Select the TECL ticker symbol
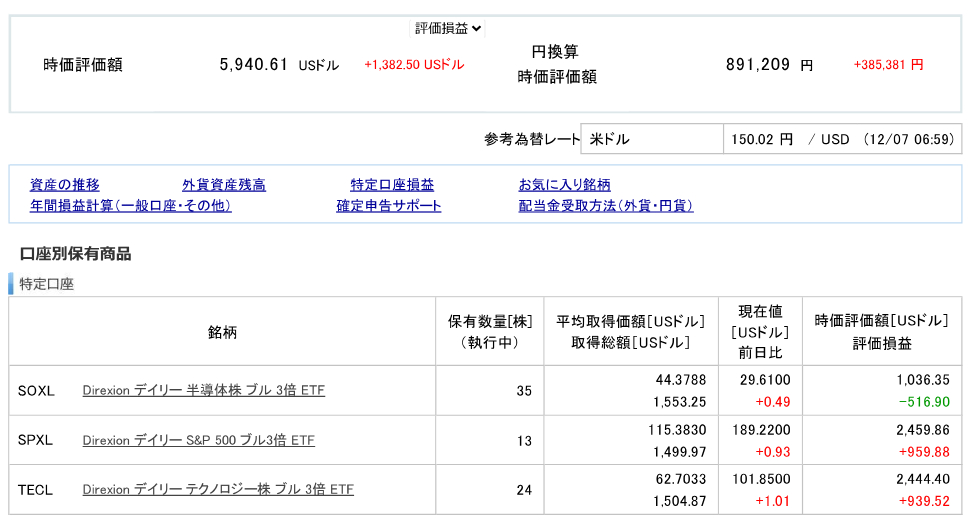 [x=35, y=490]
